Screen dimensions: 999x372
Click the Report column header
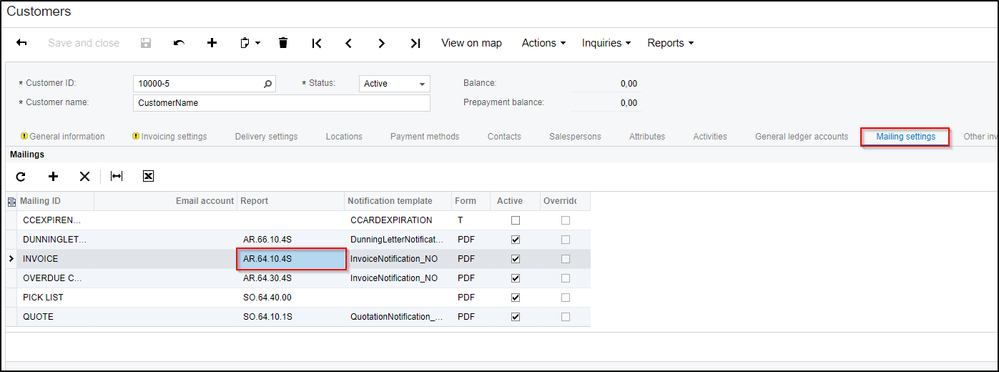coord(291,201)
